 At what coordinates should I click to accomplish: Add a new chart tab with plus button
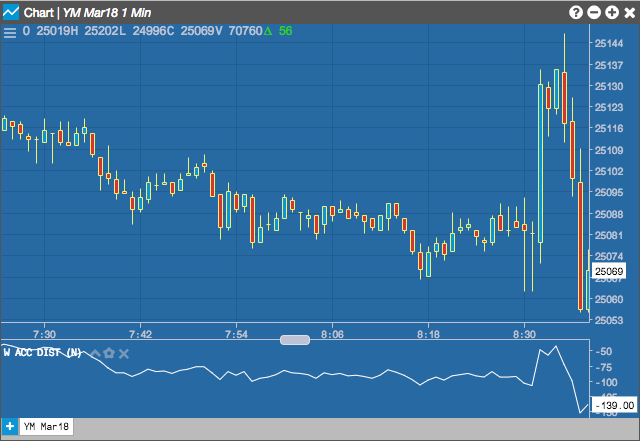point(10,427)
